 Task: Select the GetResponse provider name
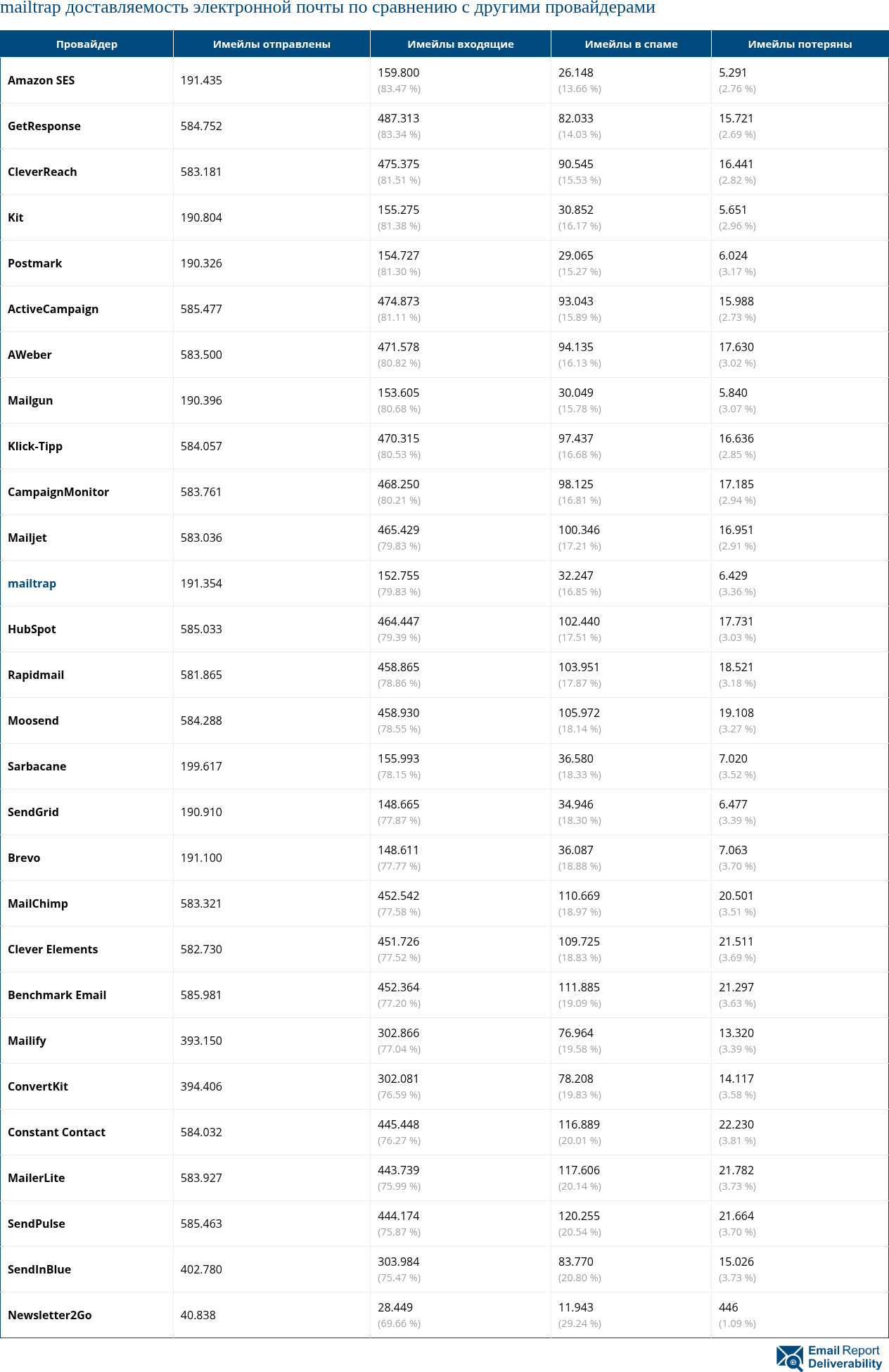44,126
